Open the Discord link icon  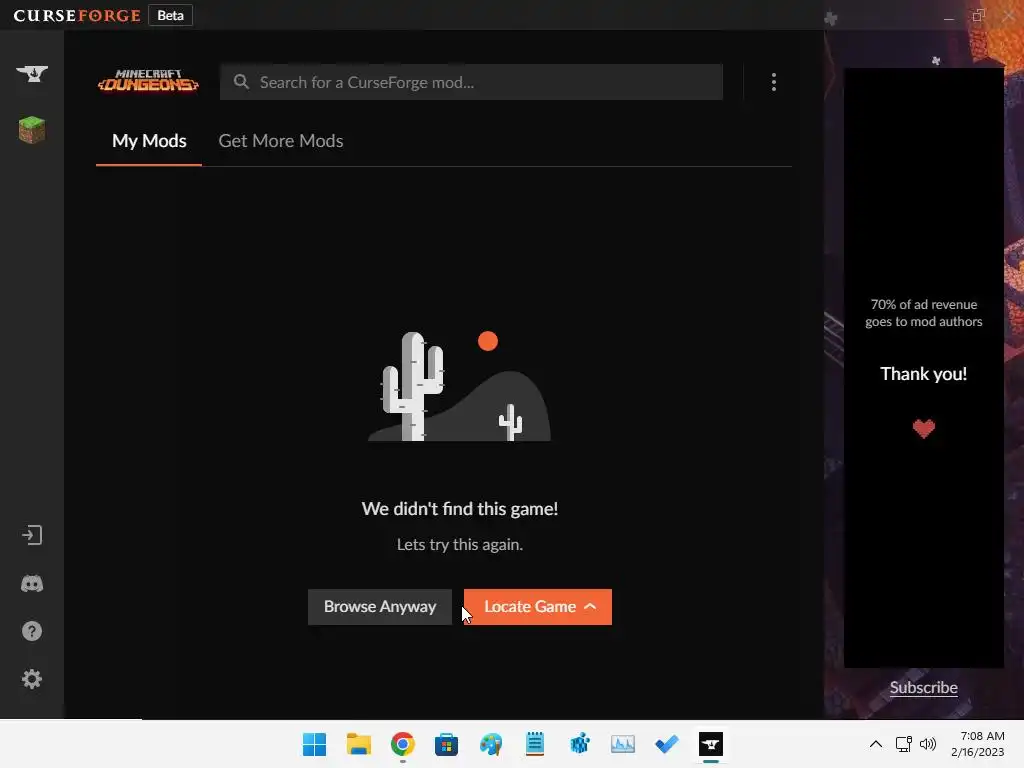[x=31, y=583]
